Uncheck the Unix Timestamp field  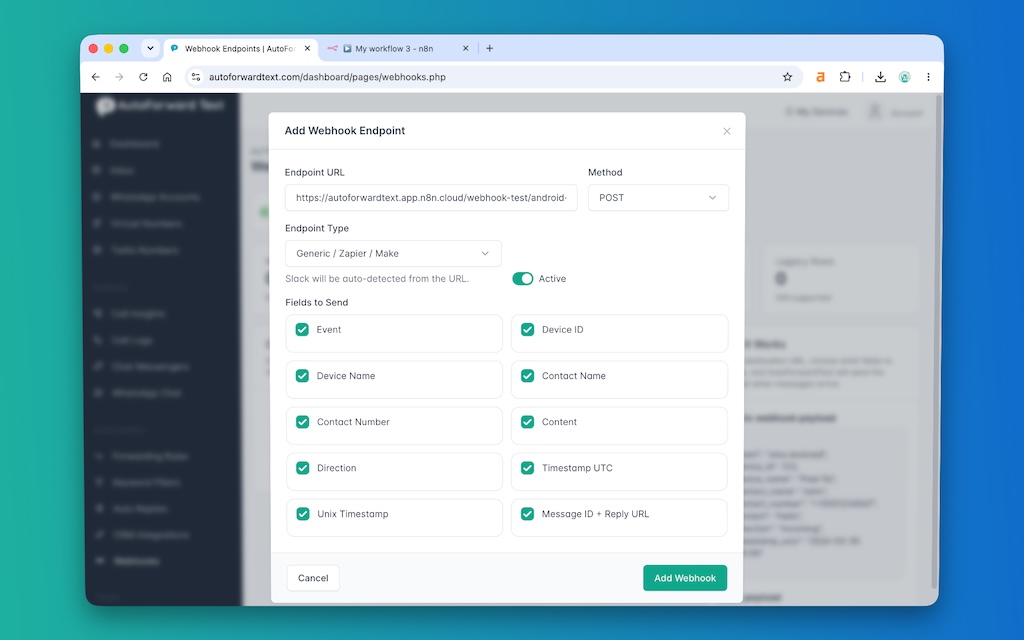coord(302,514)
